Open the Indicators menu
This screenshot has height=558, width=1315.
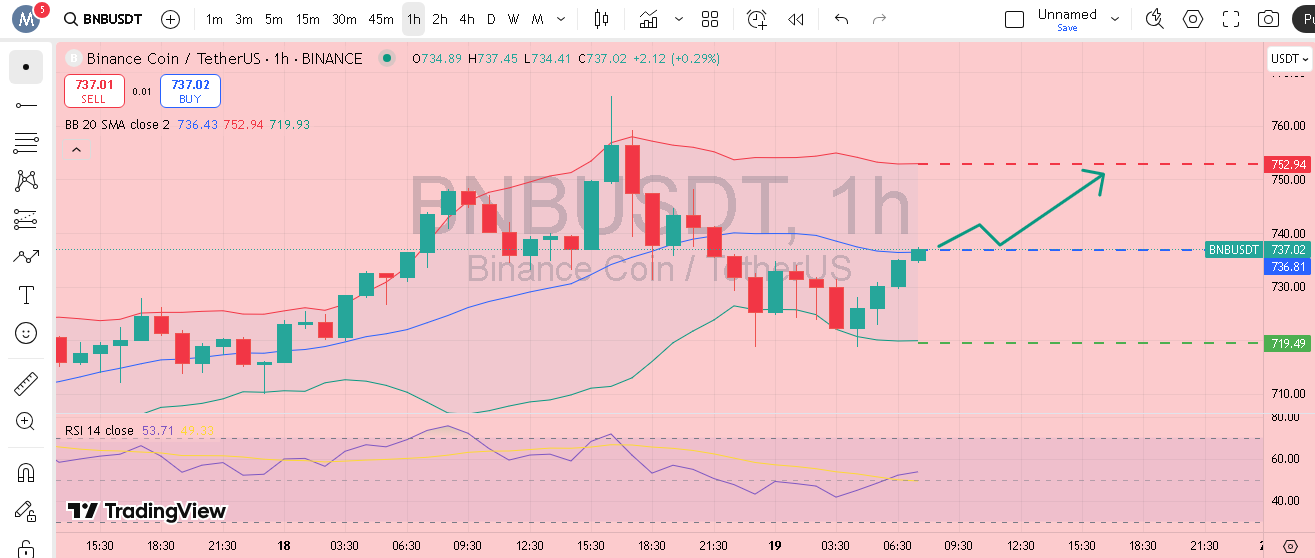pos(650,19)
